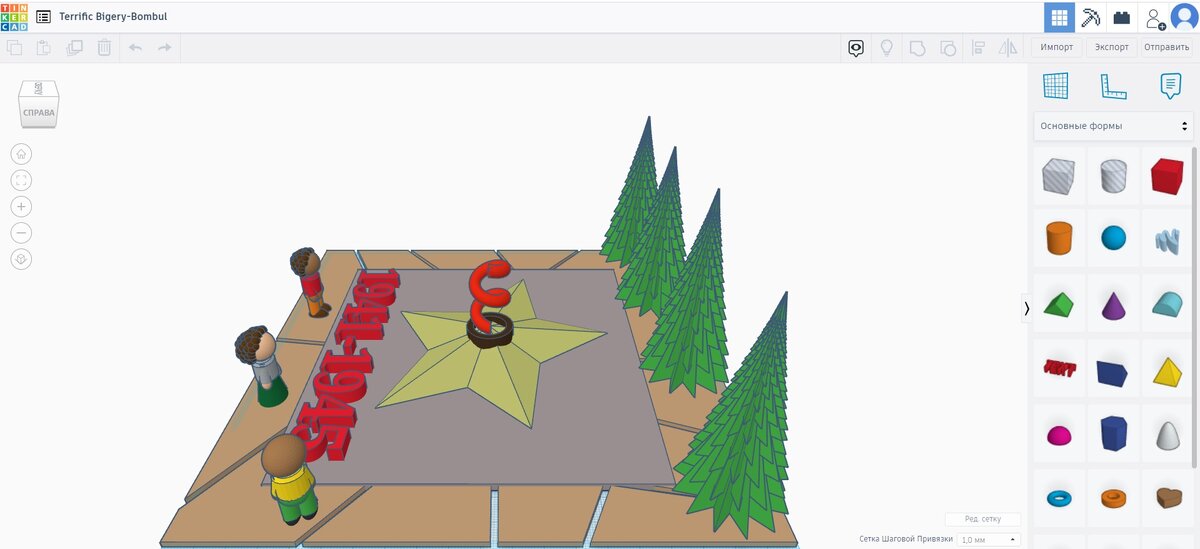This screenshot has height=549, width=1200.
Task: Switch to Blocks pickaxe mode
Action: [1091, 17]
